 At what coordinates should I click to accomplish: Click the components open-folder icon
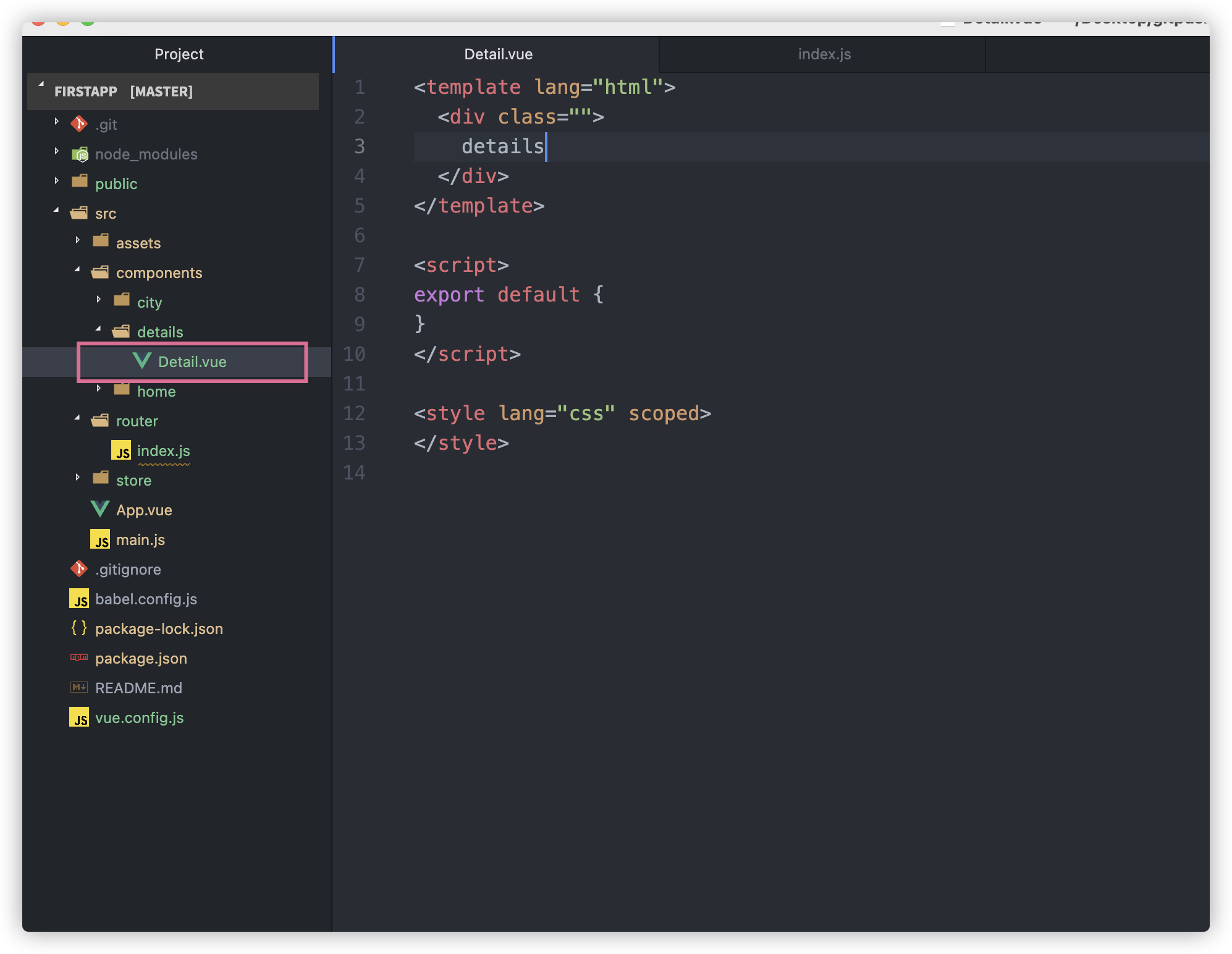[x=100, y=272]
